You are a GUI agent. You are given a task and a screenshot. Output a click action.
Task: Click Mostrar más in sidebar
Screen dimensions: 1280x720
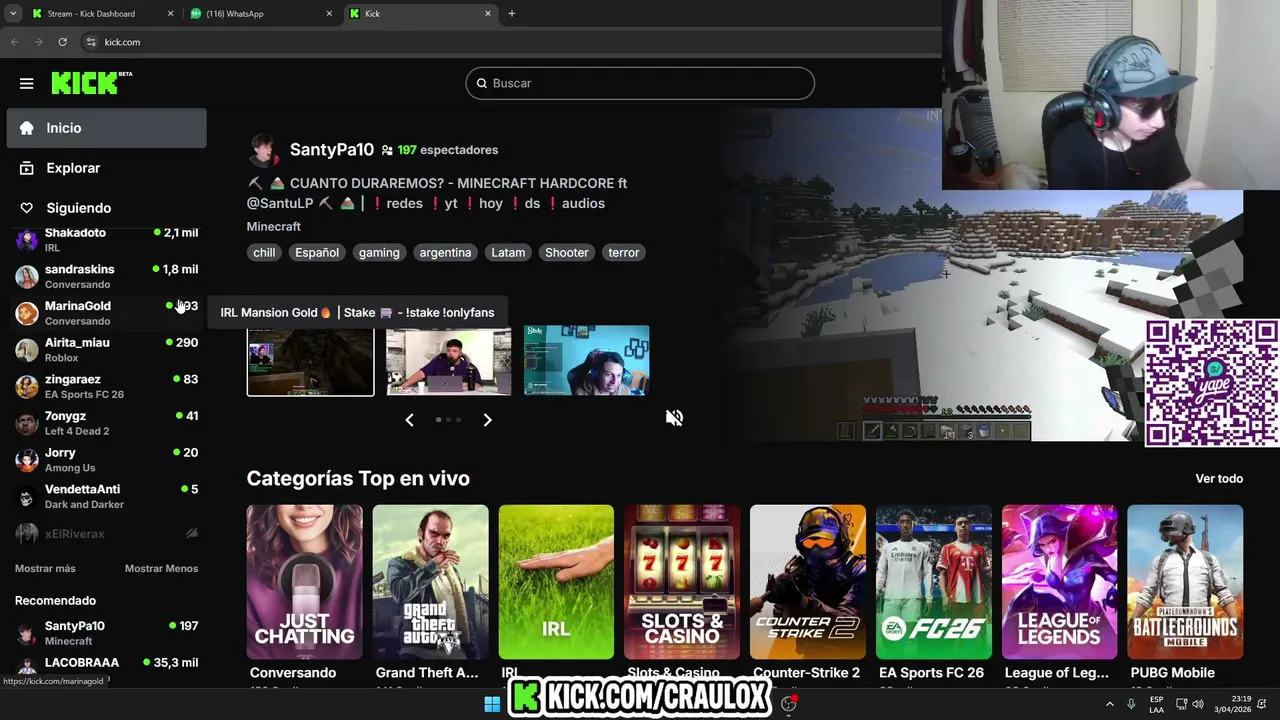(45, 568)
